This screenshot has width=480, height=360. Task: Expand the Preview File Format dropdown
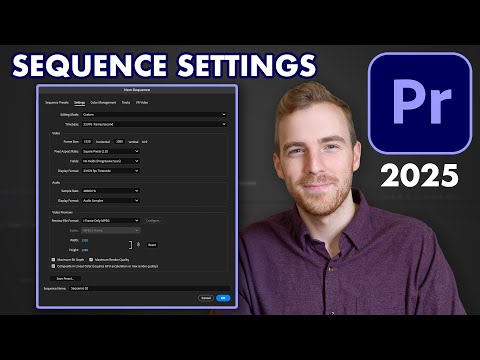click(x=111, y=221)
